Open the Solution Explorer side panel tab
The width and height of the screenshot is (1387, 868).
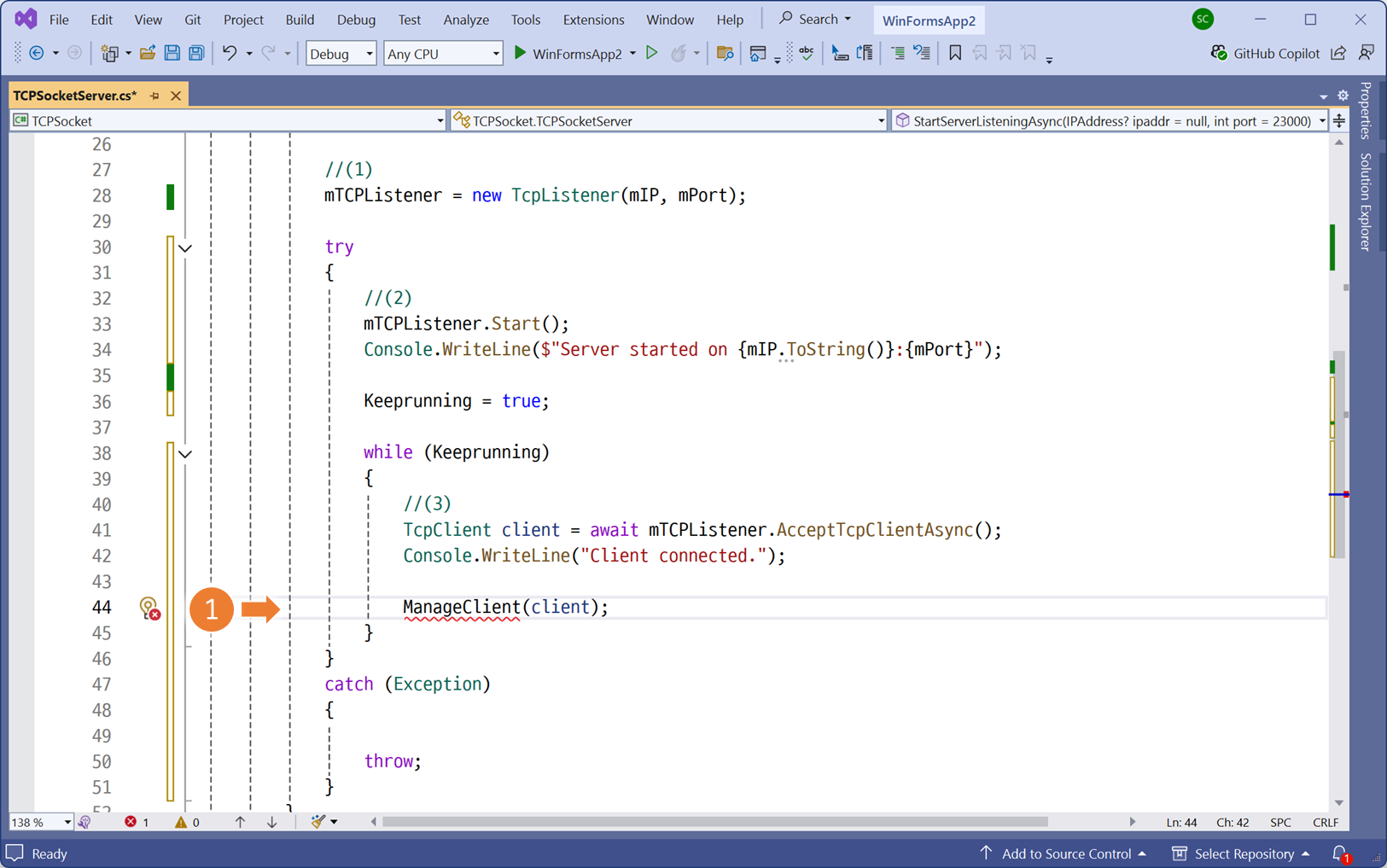[x=1366, y=202]
